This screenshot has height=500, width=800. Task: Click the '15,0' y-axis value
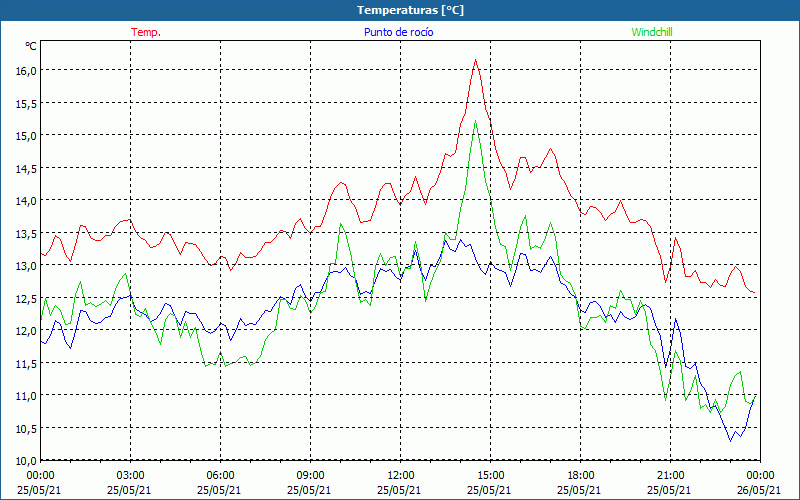tap(27, 136)
